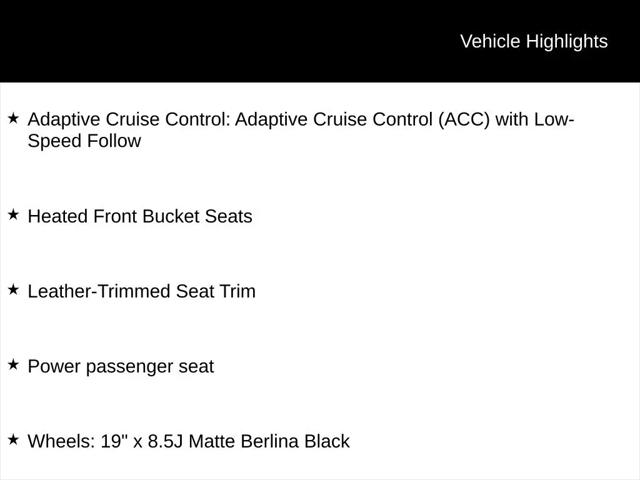This screenshot has width=640, height=480.
Task: Click the star bullet beside Heated Front Bucket Seats
Action: [13, 214]
